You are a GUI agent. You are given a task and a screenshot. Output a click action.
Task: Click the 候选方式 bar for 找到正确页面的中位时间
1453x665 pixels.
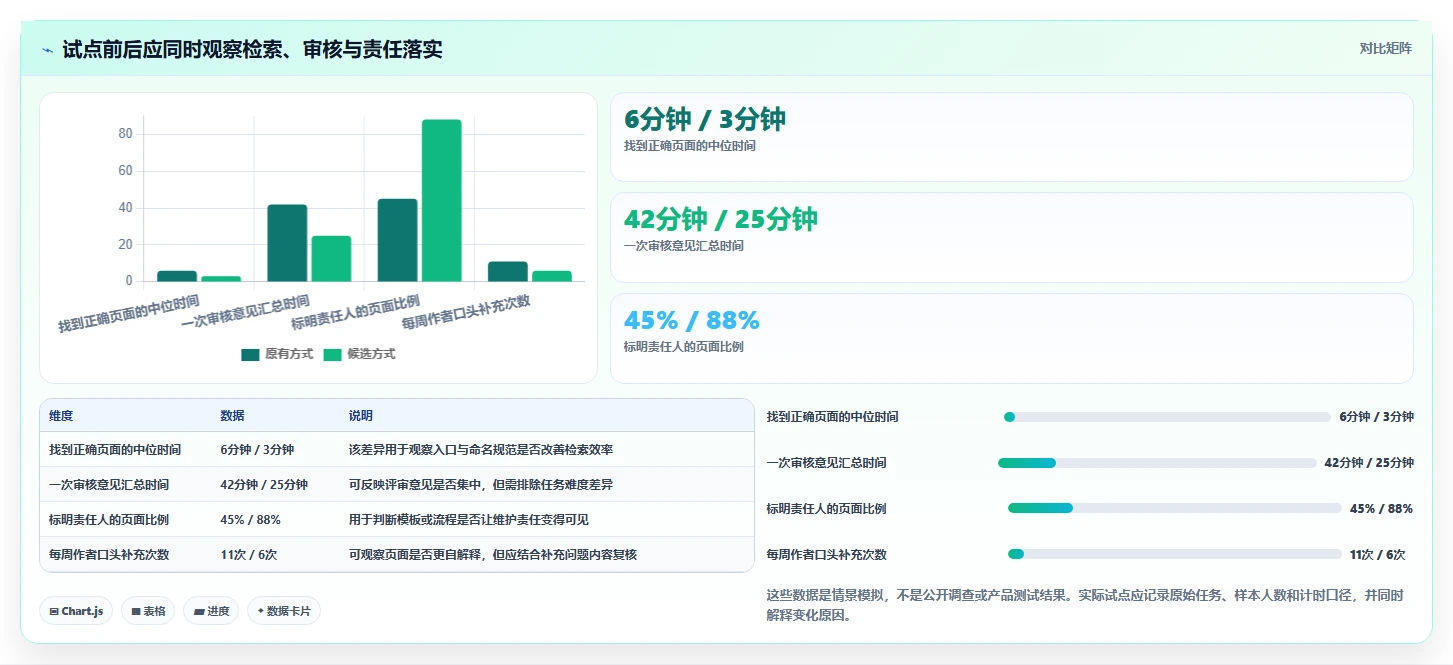(x=221, y=279)
